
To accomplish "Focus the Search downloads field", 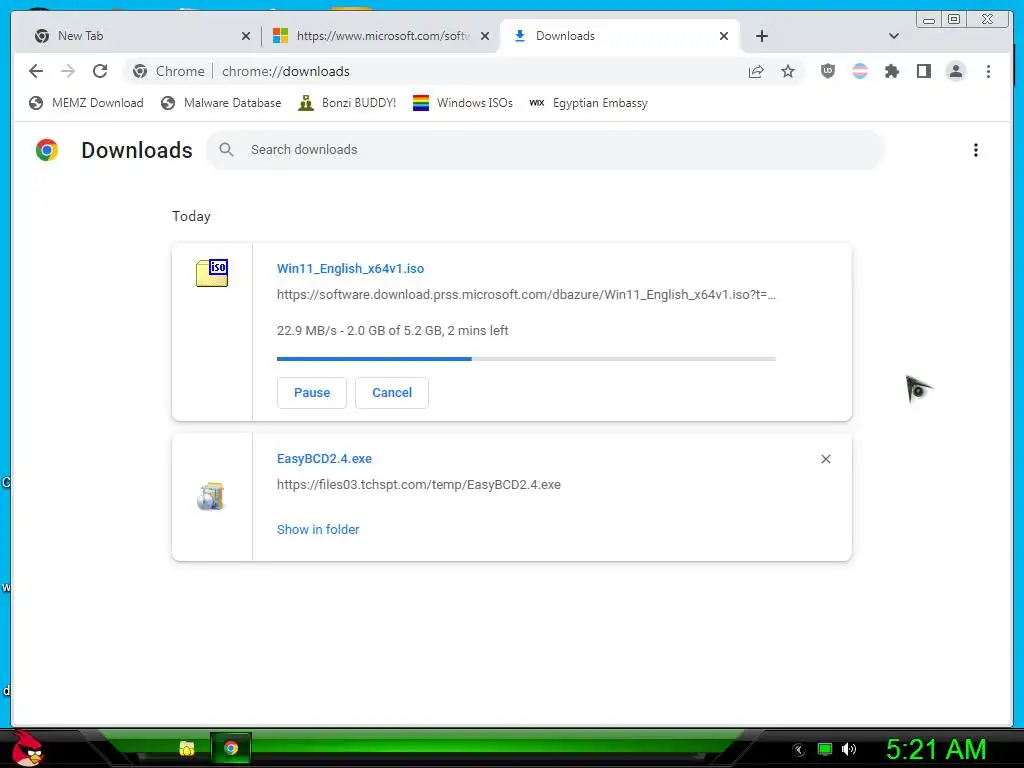I will coord(546,150).
